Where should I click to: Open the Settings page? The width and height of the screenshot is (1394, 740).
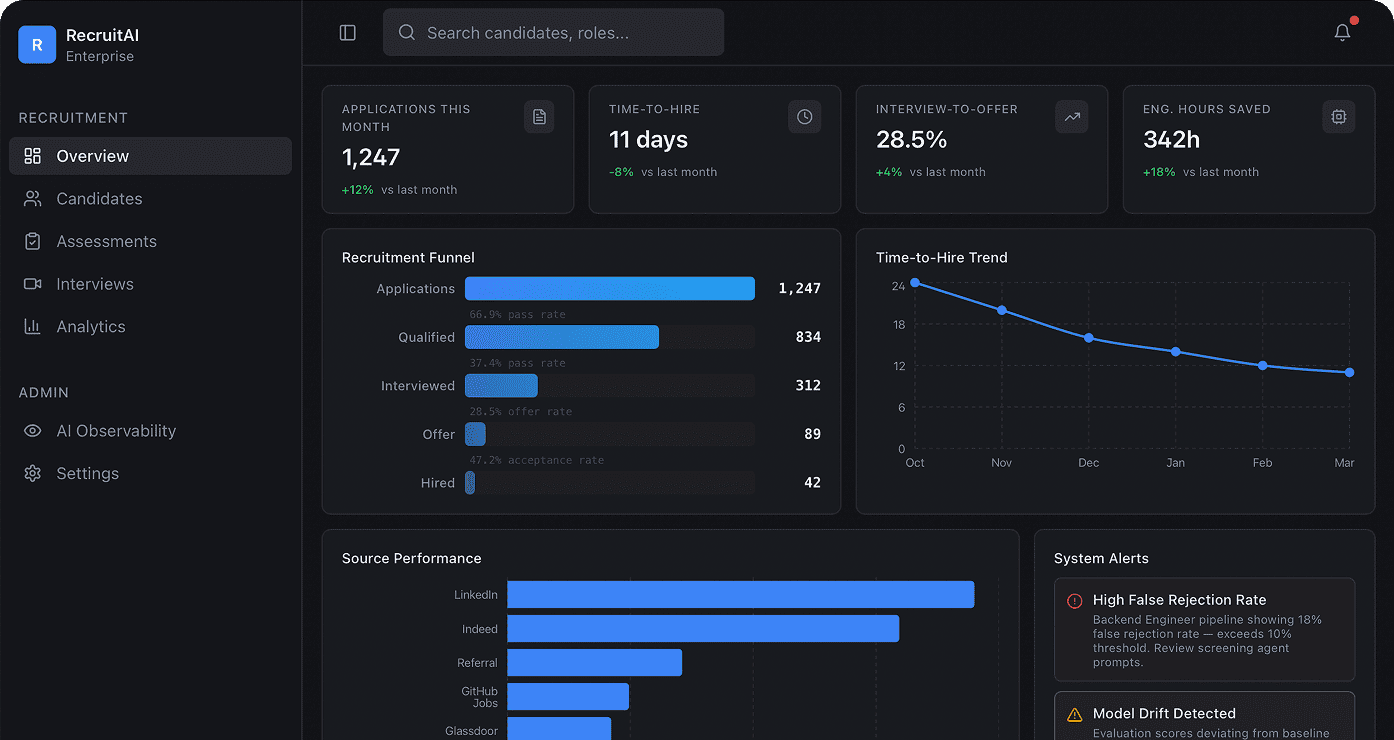coord(150,474)
